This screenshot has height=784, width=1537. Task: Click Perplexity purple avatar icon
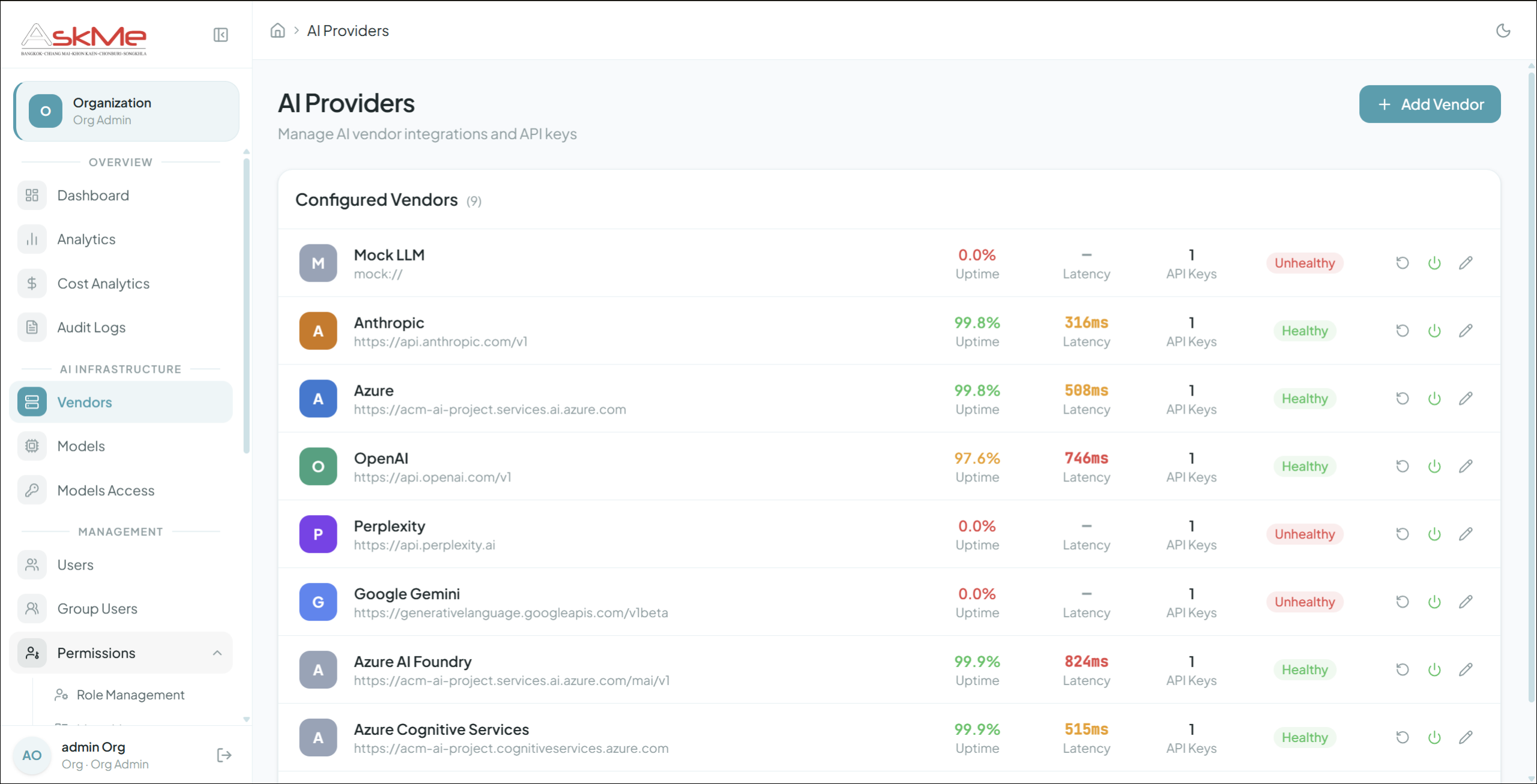point(318,534)
